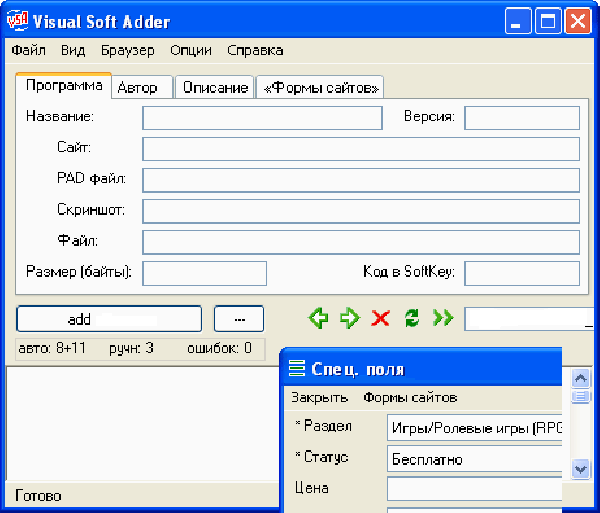Click the down arrow button on right scrollbar
This screenshot has width=600, height=513.
coord(580,469)
